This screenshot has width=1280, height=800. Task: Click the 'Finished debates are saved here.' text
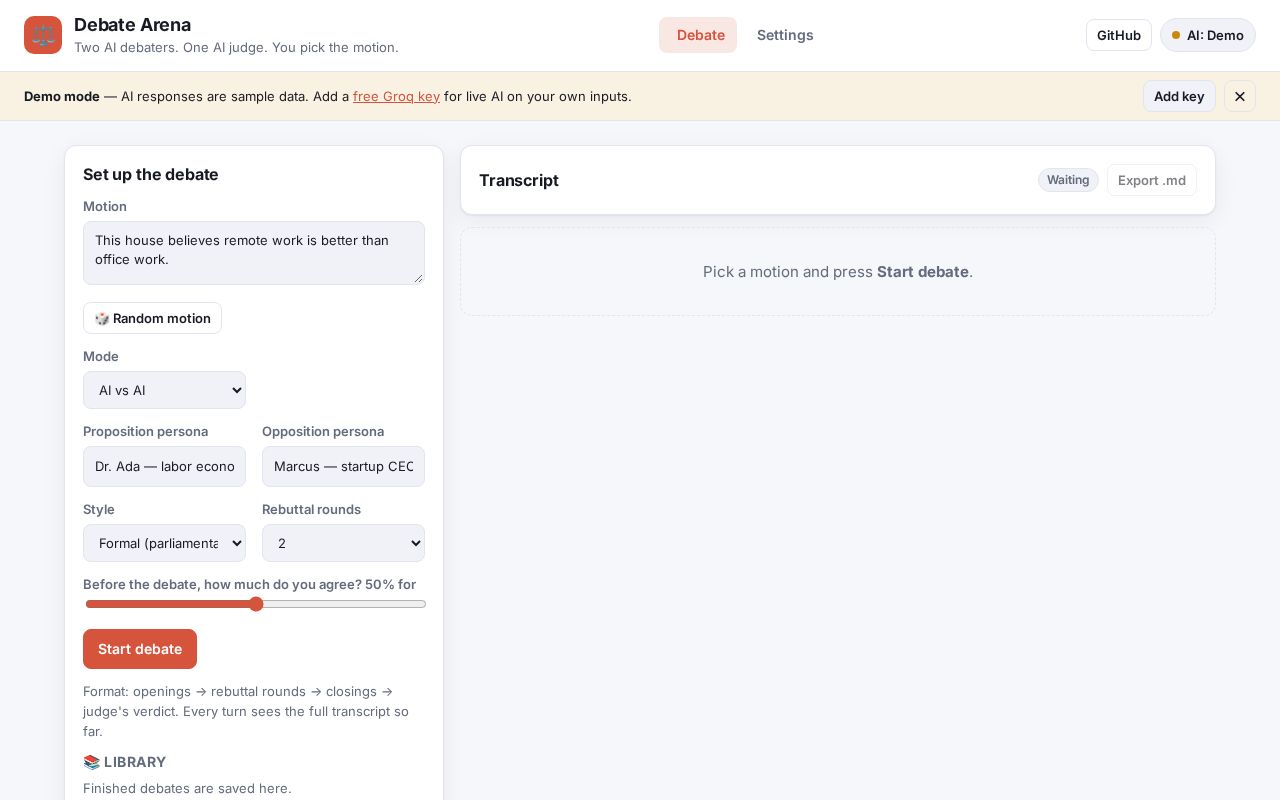point(187,788)
